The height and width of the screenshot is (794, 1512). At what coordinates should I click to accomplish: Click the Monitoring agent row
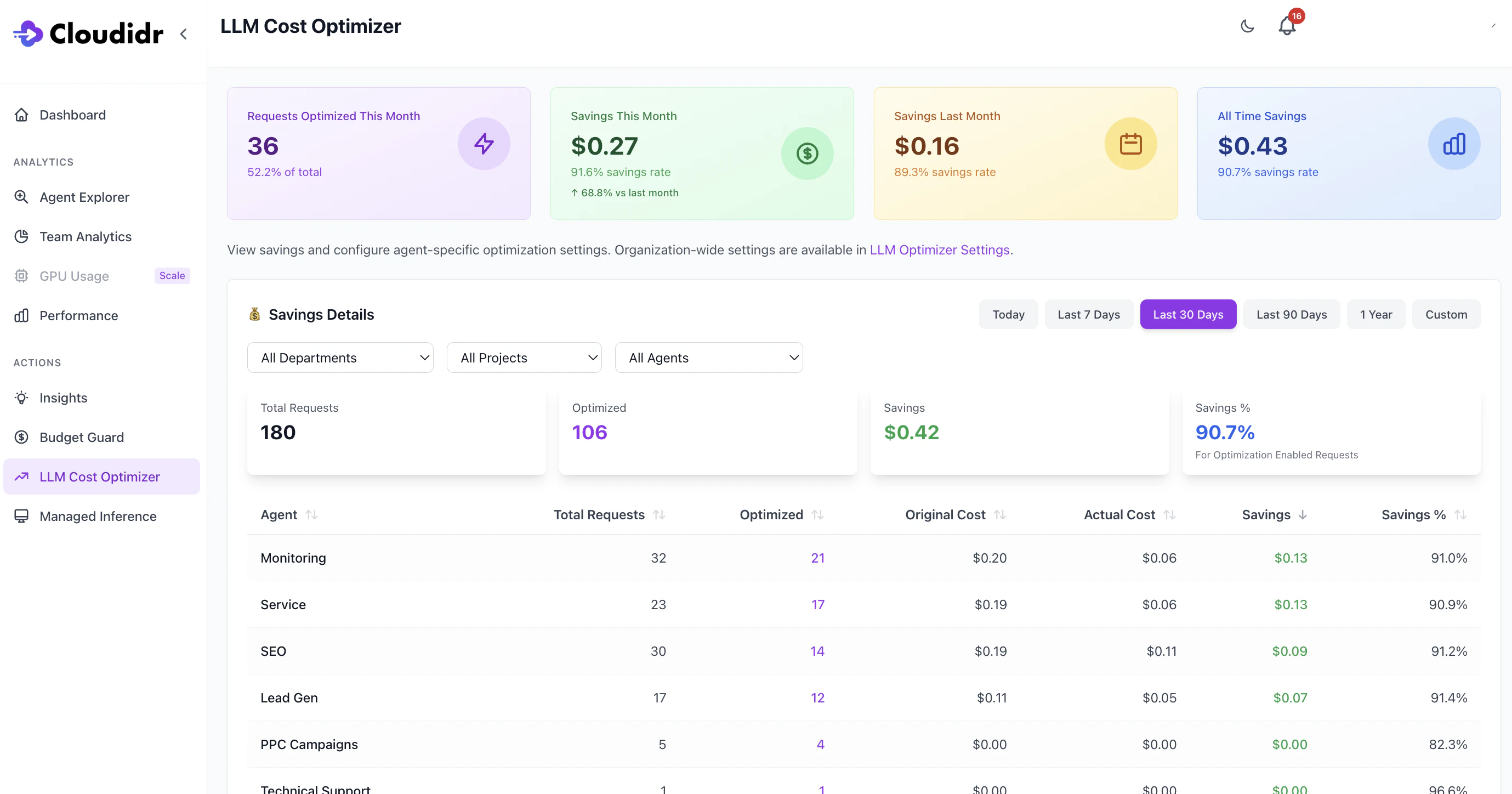(293, 558)
